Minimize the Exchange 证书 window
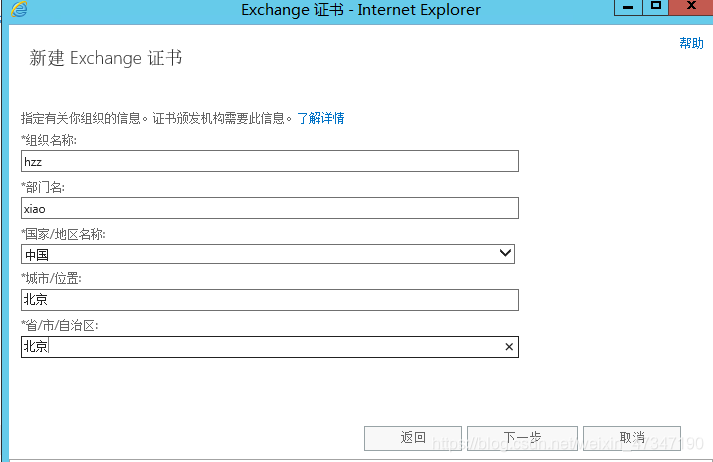713x462 pixels. pyautogui.click(x=628, y=7)
